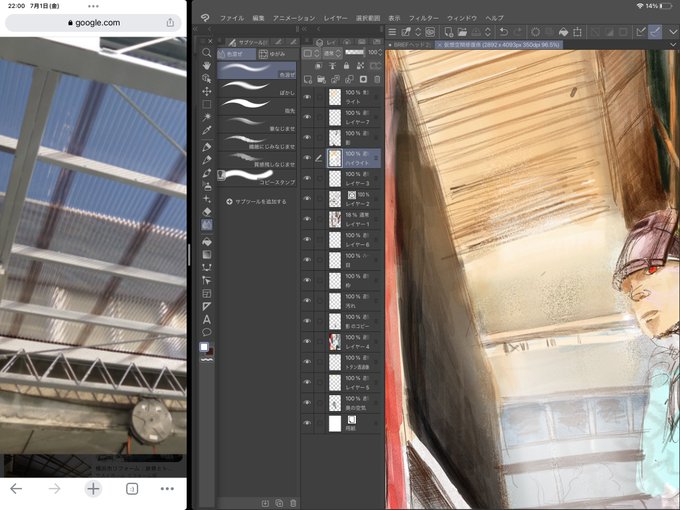This screenshot has width=680, height=510.
Task: Hide the レイヤー5 layer
Action: point(307,382)
